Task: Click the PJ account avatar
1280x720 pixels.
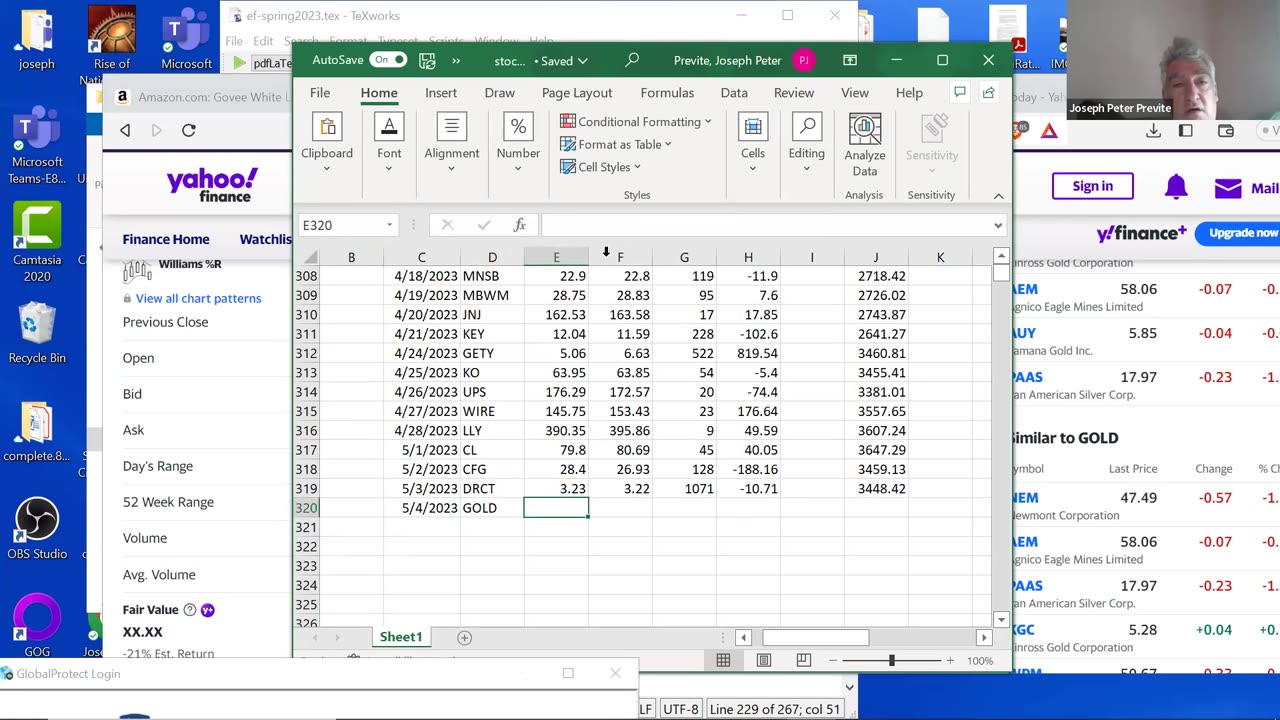Action: [x=803, y=60]
